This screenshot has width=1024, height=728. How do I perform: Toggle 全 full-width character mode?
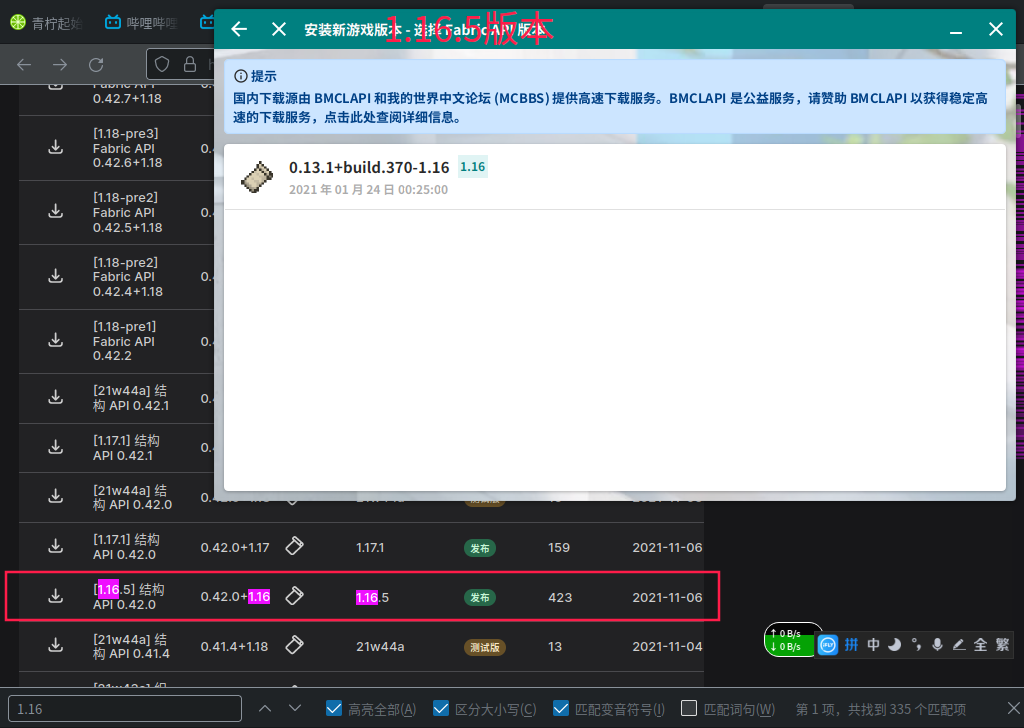point(980,645)
